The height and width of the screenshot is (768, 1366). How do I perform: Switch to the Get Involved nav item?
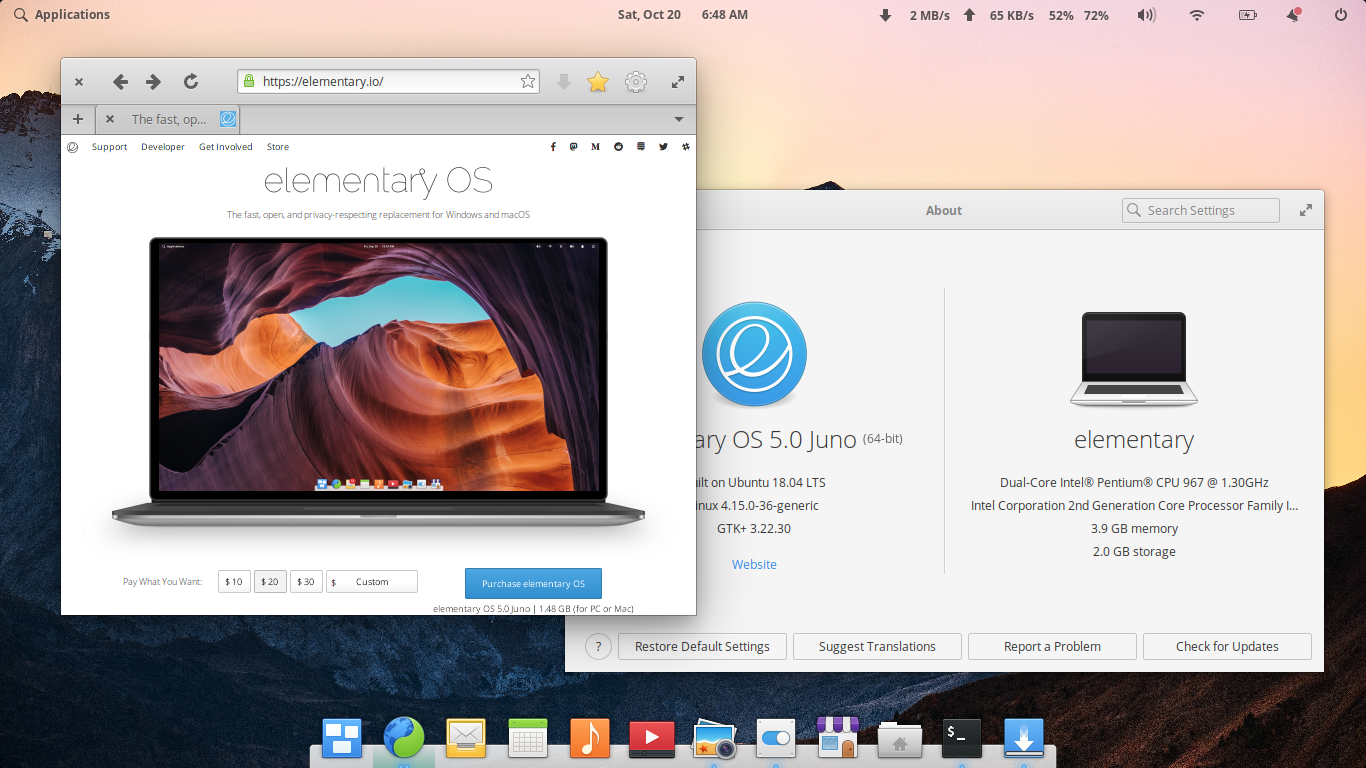pos(226,147)
